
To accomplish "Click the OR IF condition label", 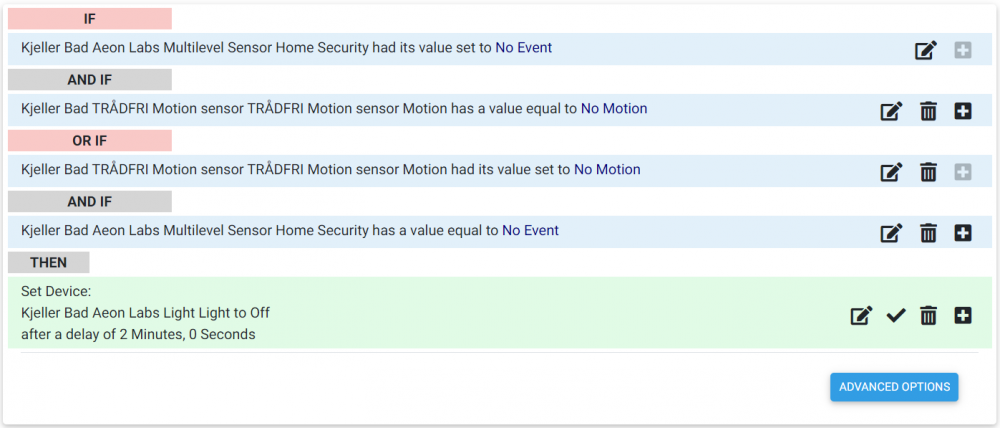I will [x=90, y=141].
